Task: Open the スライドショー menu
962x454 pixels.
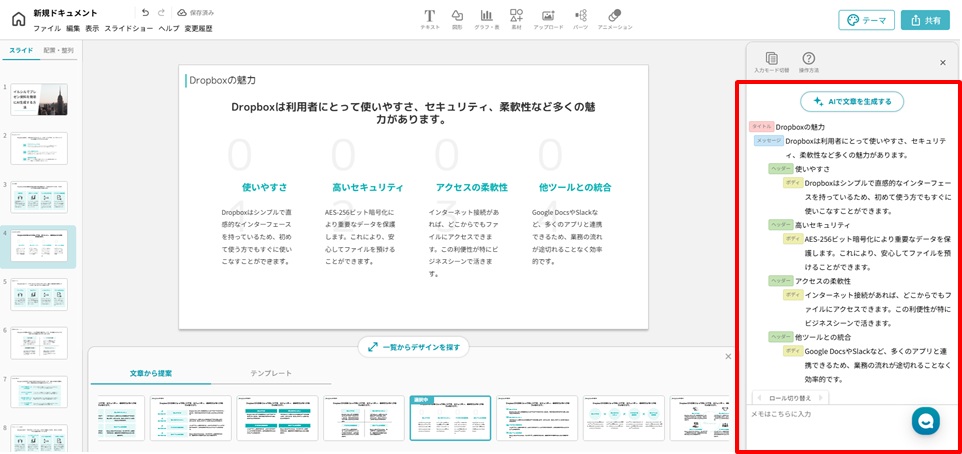Action: click(x=128, y=28)
